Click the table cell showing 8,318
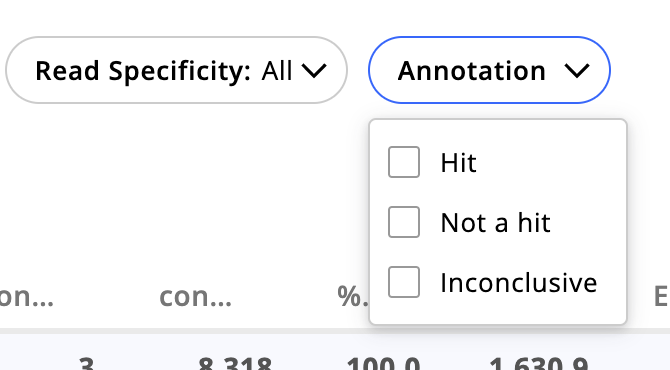Viewport: 670px width, 370px height. (235, 363)
